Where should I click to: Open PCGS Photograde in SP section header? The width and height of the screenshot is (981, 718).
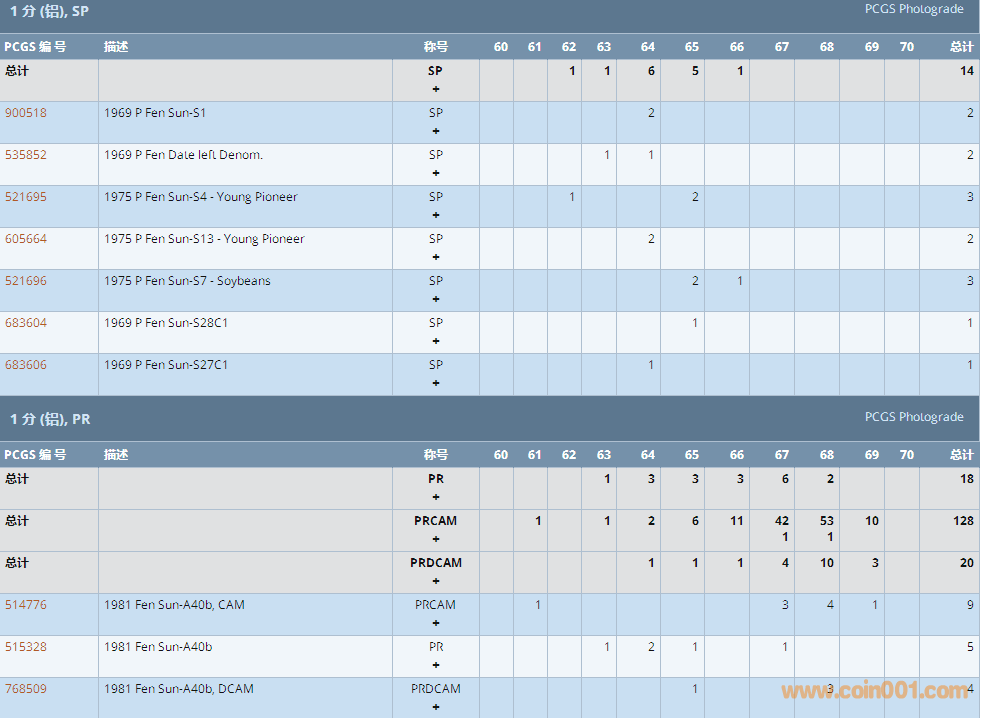914,9
